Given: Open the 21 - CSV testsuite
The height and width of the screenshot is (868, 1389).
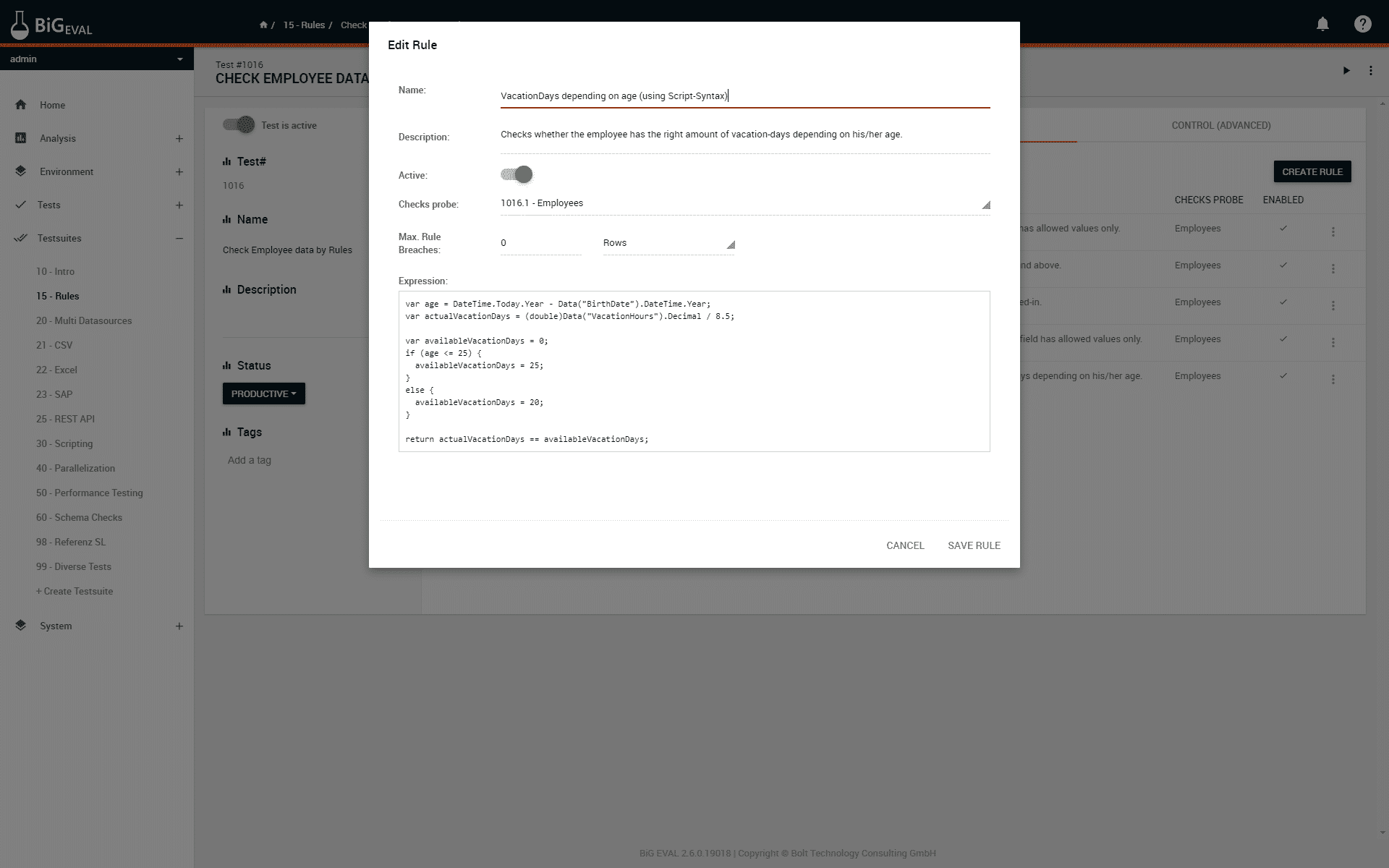Looking at the screenshot, I should (x=54, y=345).
